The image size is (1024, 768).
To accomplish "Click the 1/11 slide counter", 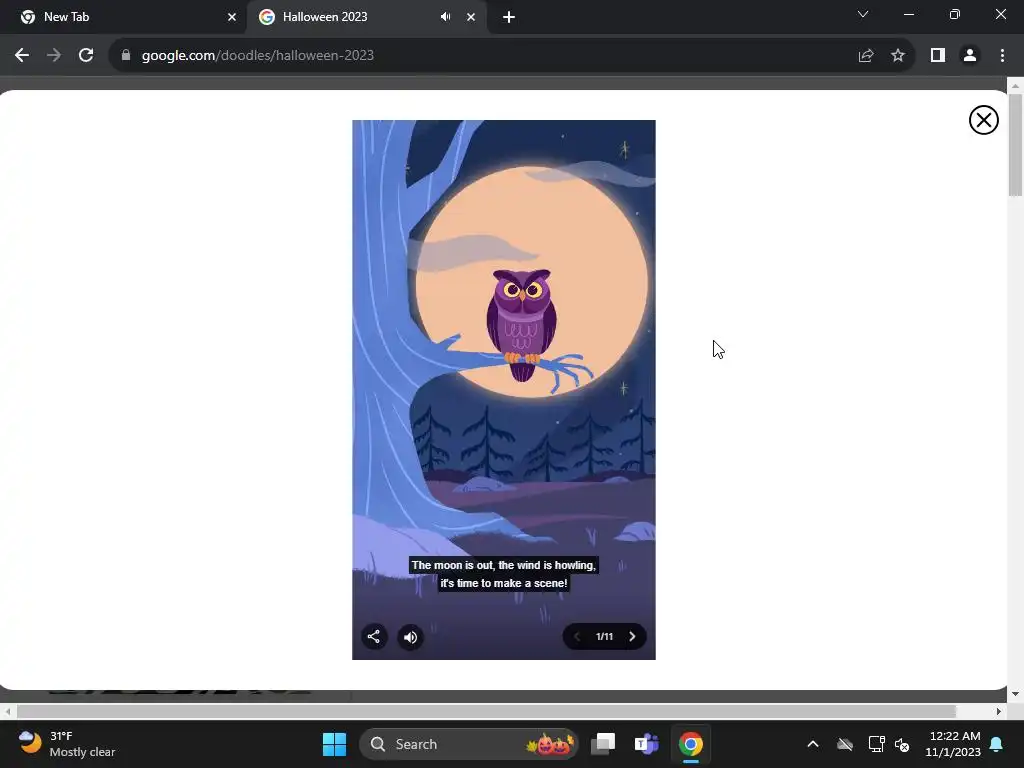I will click(604, 636).
